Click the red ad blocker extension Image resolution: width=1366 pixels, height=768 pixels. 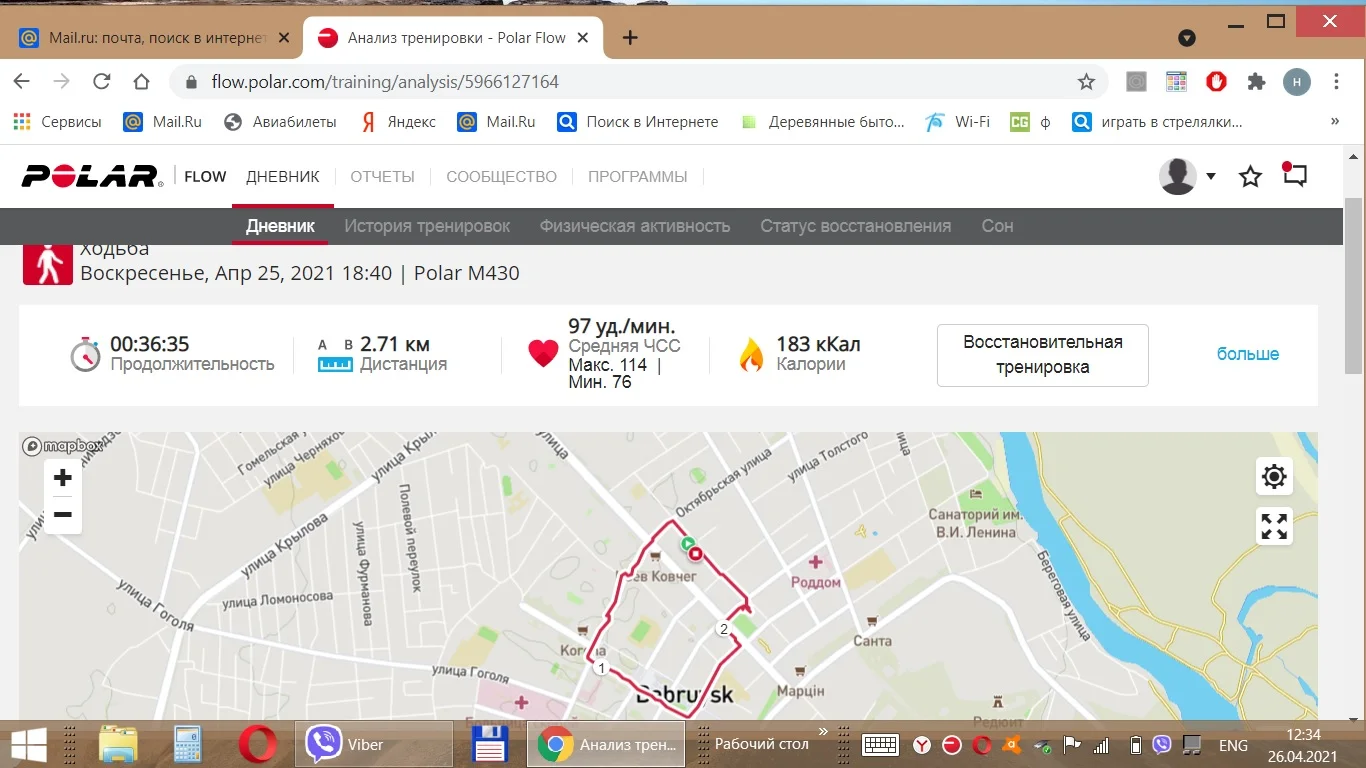[x=1216, y=82]
